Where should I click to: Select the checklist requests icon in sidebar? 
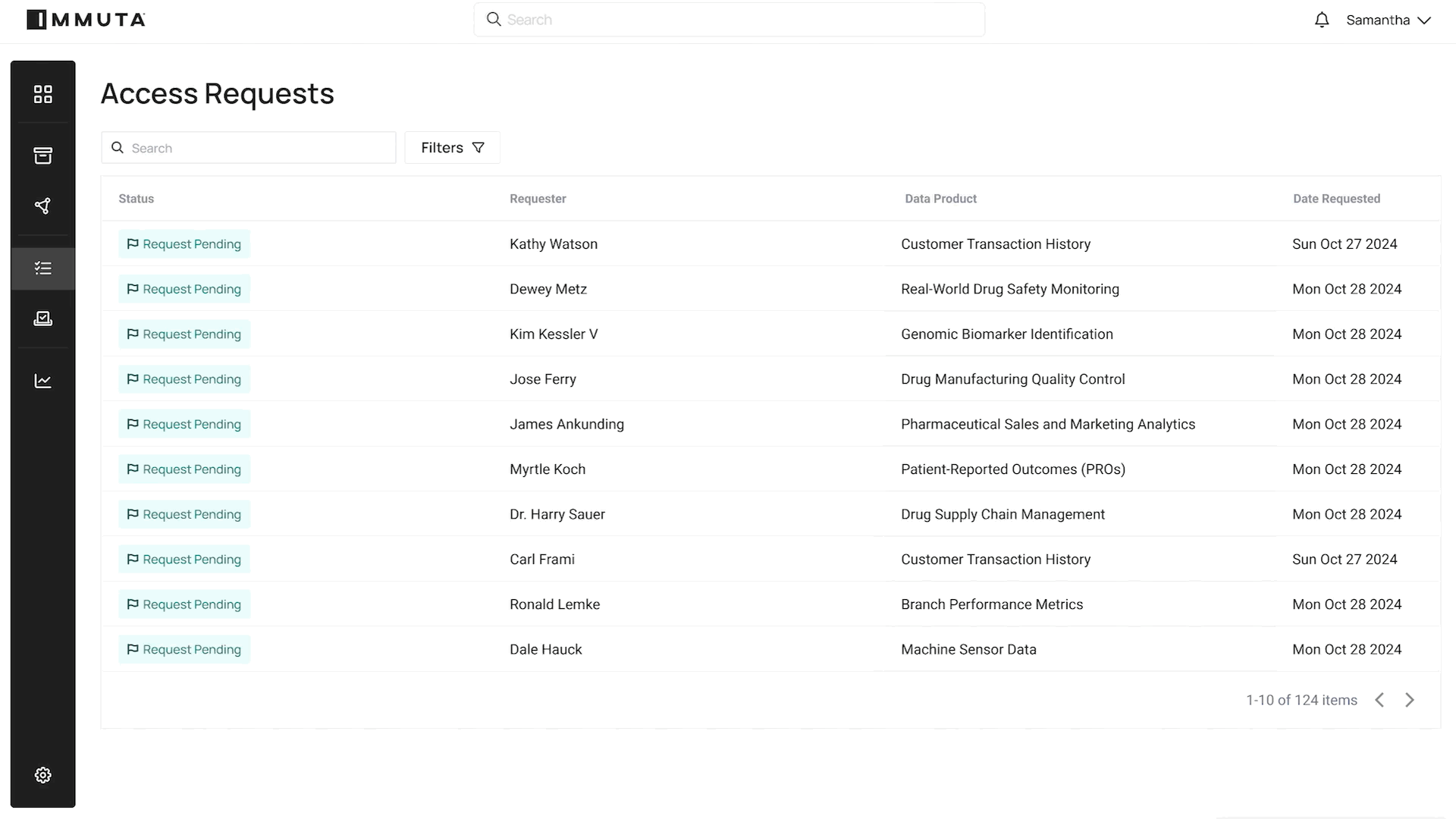tap(43, 268)
